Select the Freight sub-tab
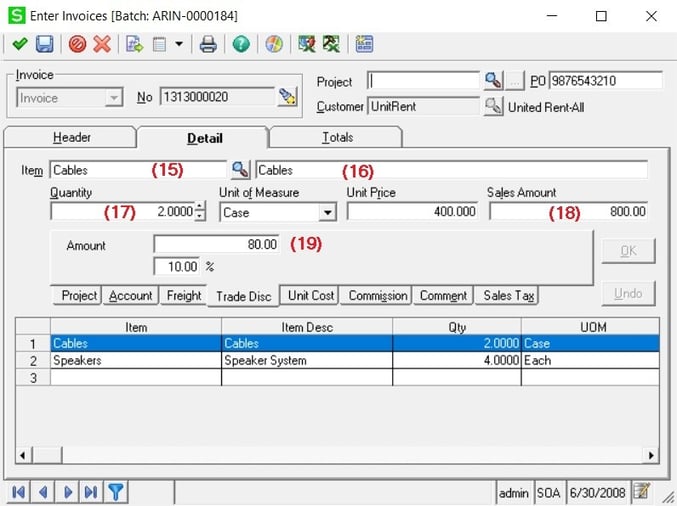 pos(184,296)
